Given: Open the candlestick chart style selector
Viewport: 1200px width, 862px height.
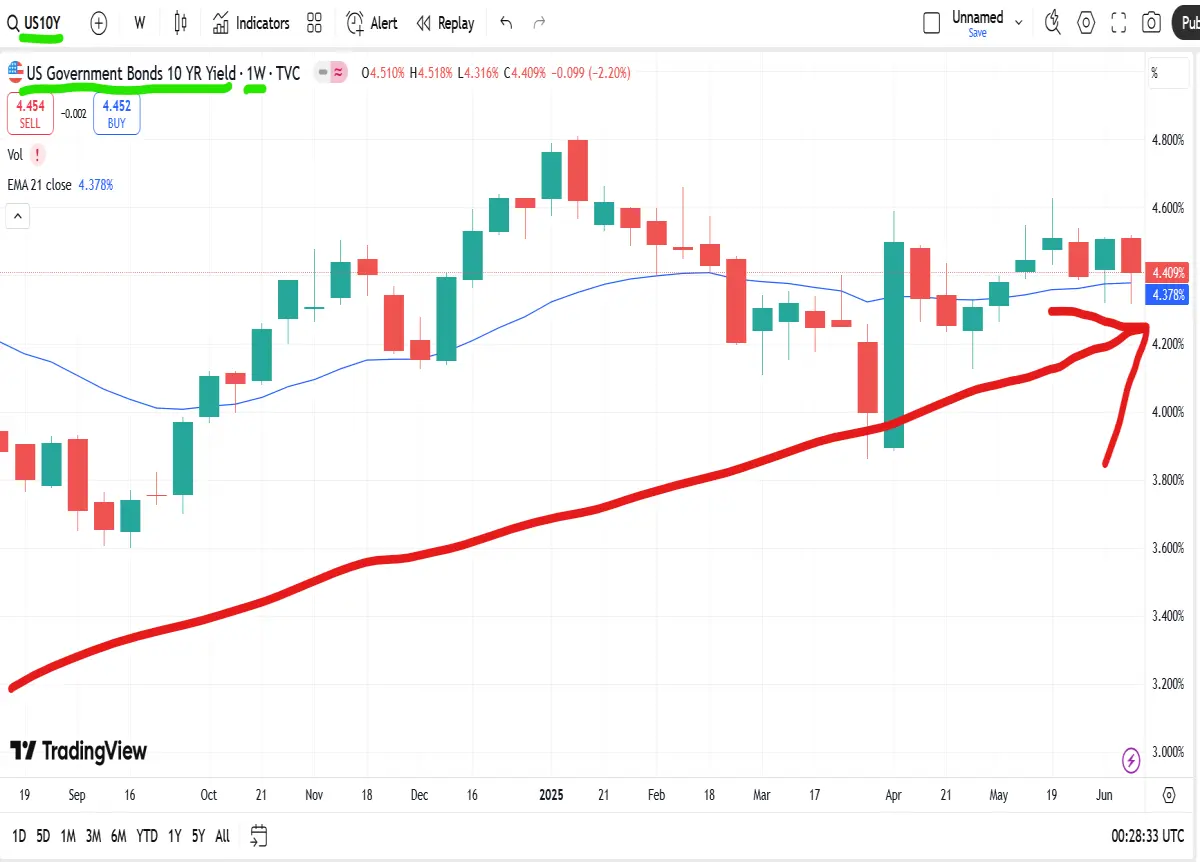Looking at the screenshot, I should (x=181, y=23).
